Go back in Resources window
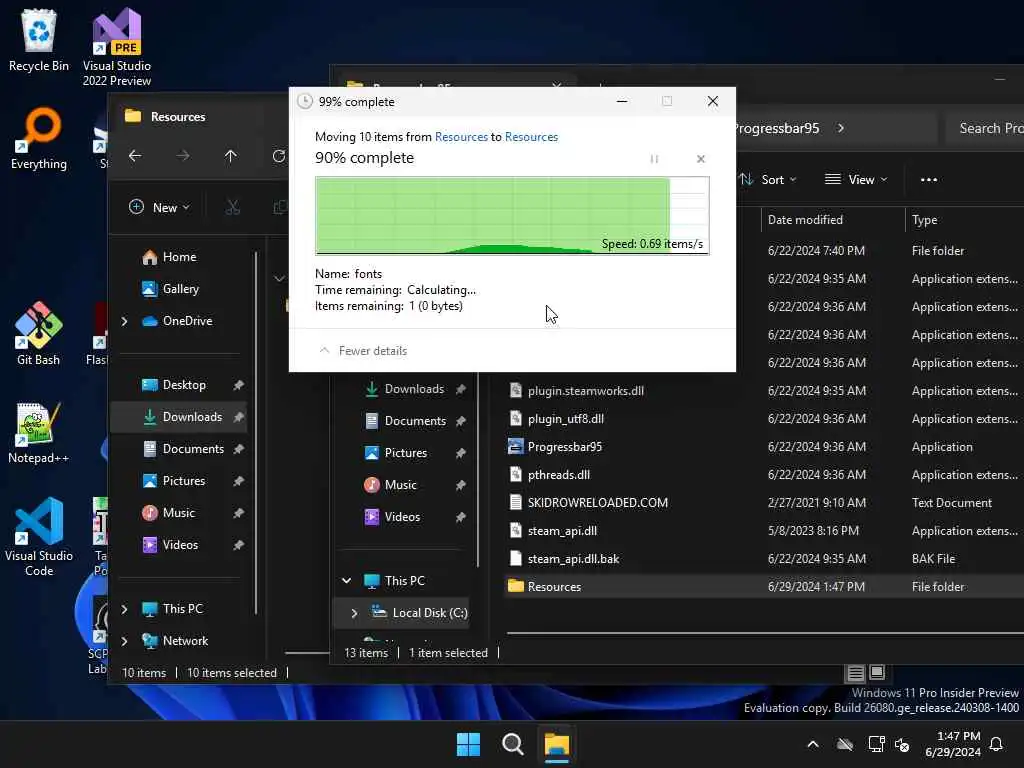Viewport: 1024px width, 768px height. pos(135,155)
